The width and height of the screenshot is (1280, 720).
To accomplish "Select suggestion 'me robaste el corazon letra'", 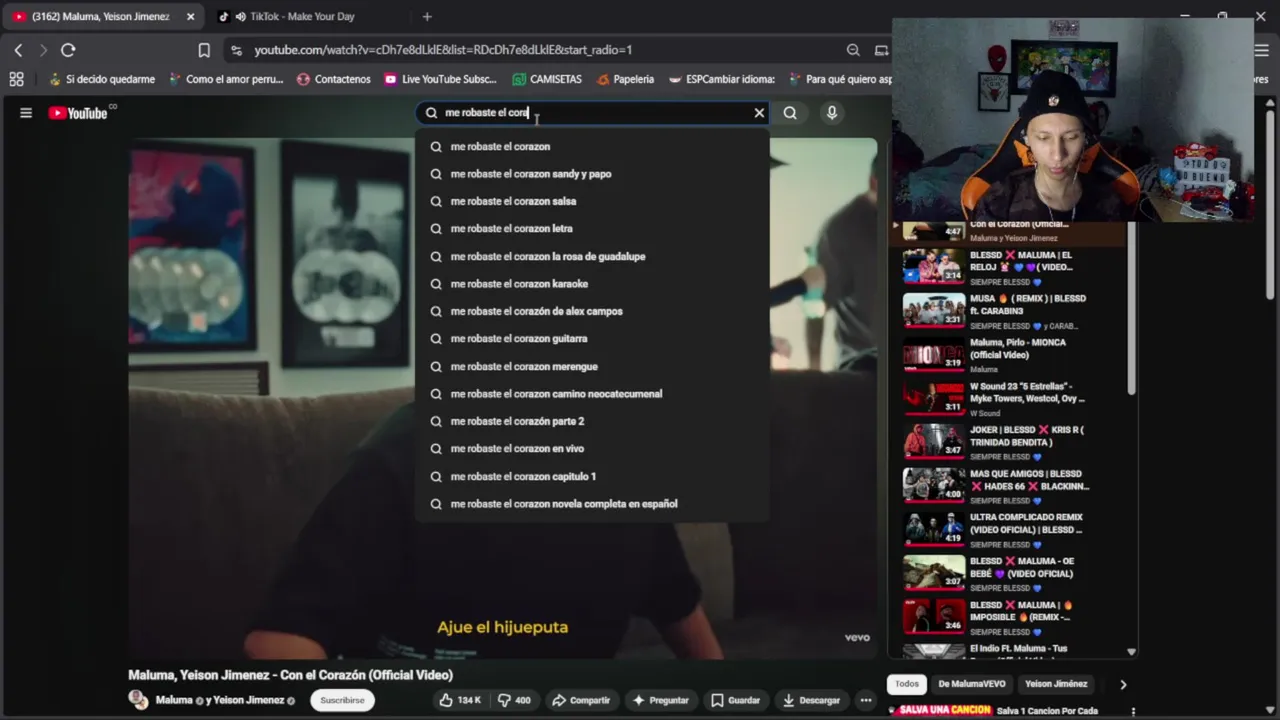I will coord(592,229).
